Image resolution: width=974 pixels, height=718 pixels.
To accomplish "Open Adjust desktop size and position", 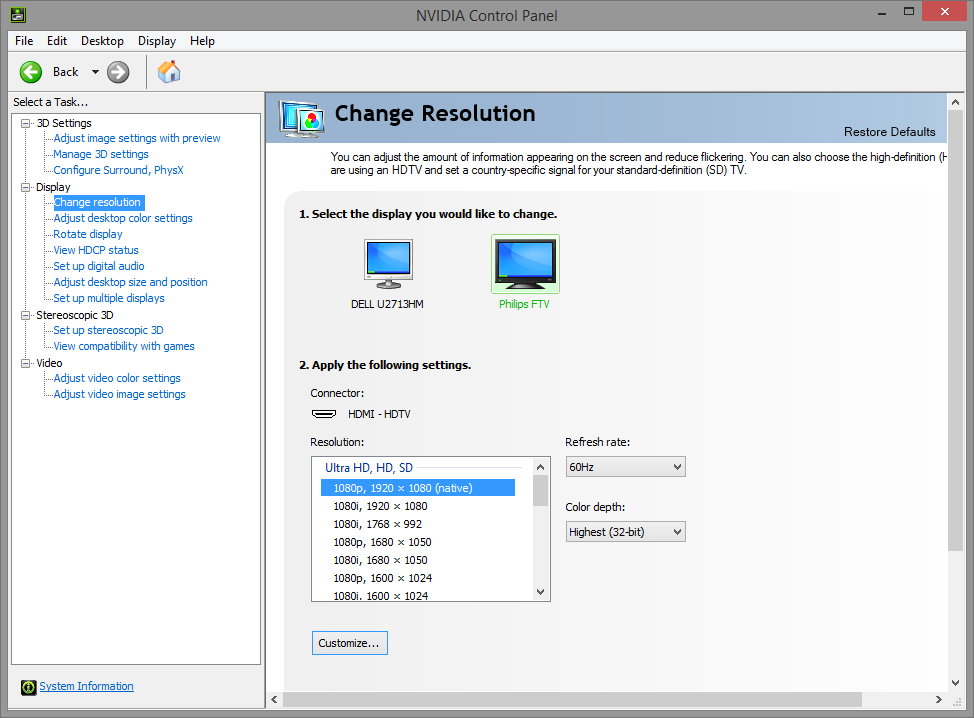I will (x=130, y=282).
